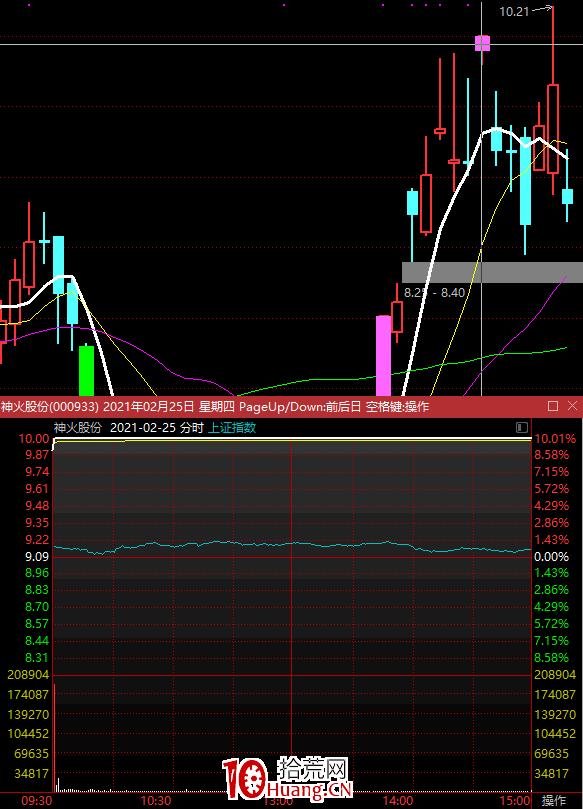
Task: Click the red 8.58% percent label
Action: click(552, 455)
